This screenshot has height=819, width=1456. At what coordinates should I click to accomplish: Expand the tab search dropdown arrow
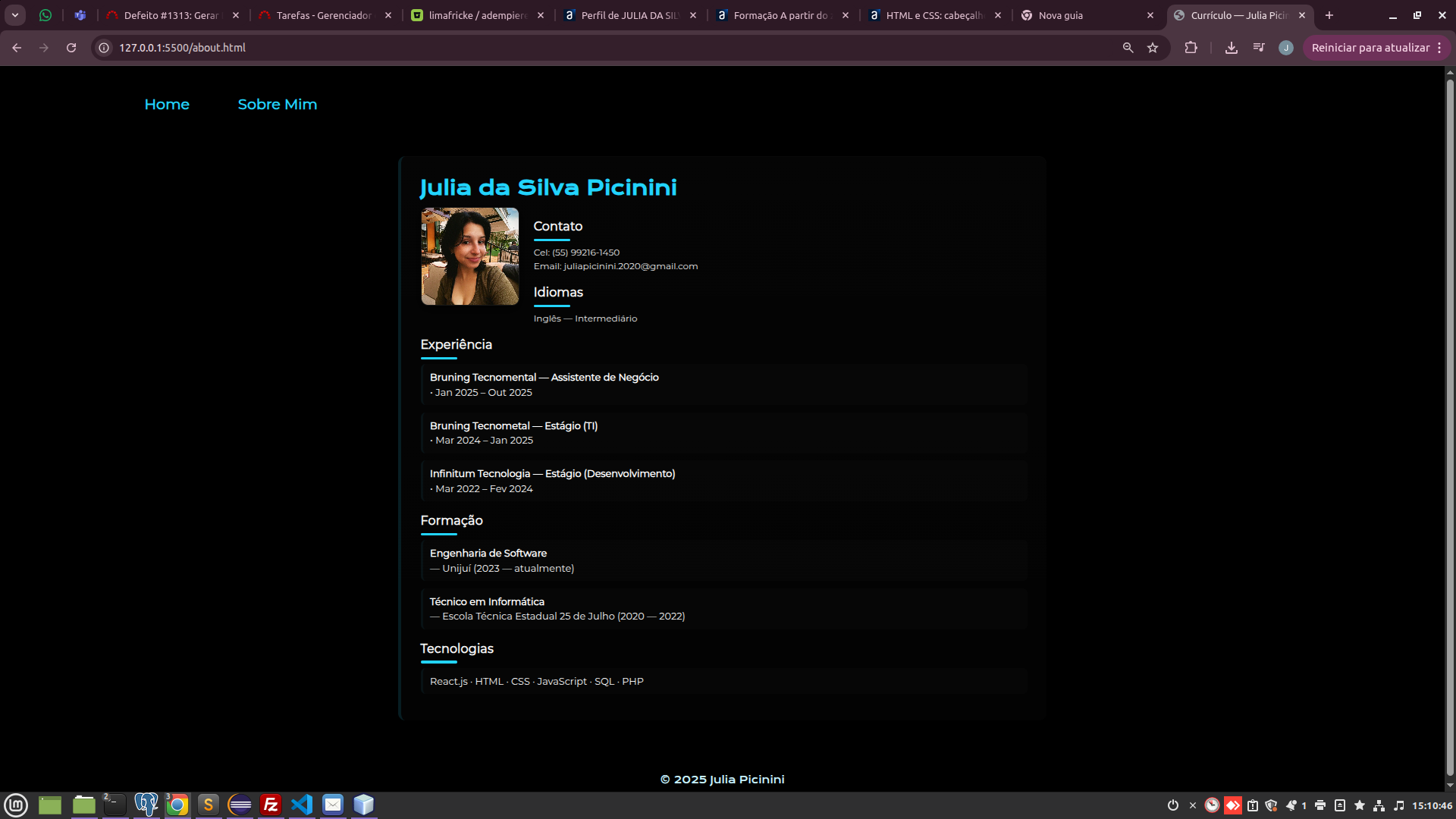click(15, 15)
